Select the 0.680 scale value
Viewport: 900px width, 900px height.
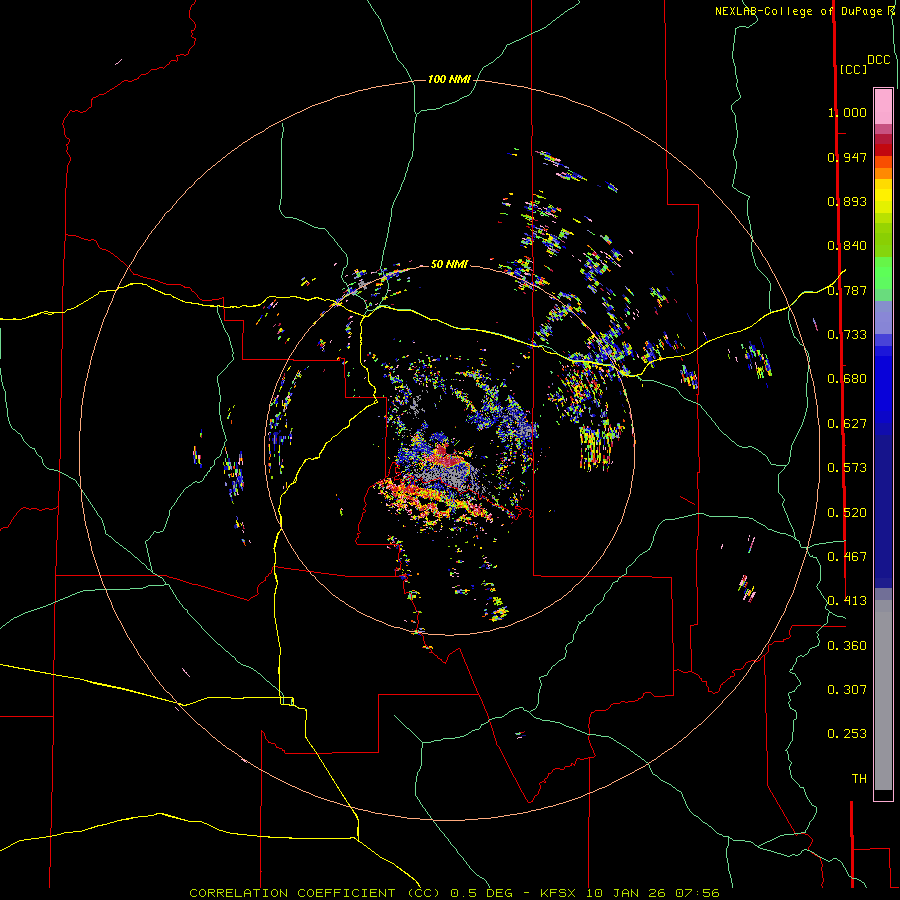847,379
